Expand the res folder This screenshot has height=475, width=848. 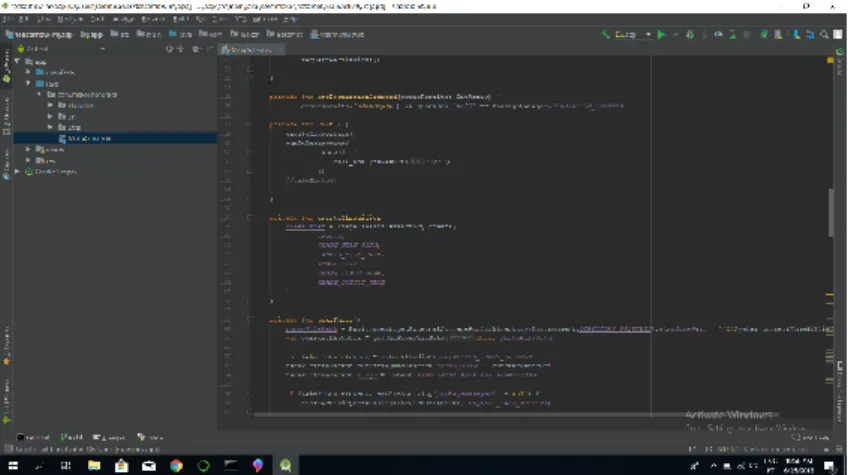(28, 160)
